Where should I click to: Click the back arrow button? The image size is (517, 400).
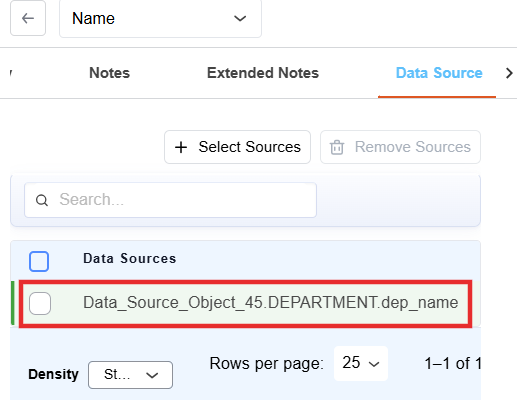point(28,18)
